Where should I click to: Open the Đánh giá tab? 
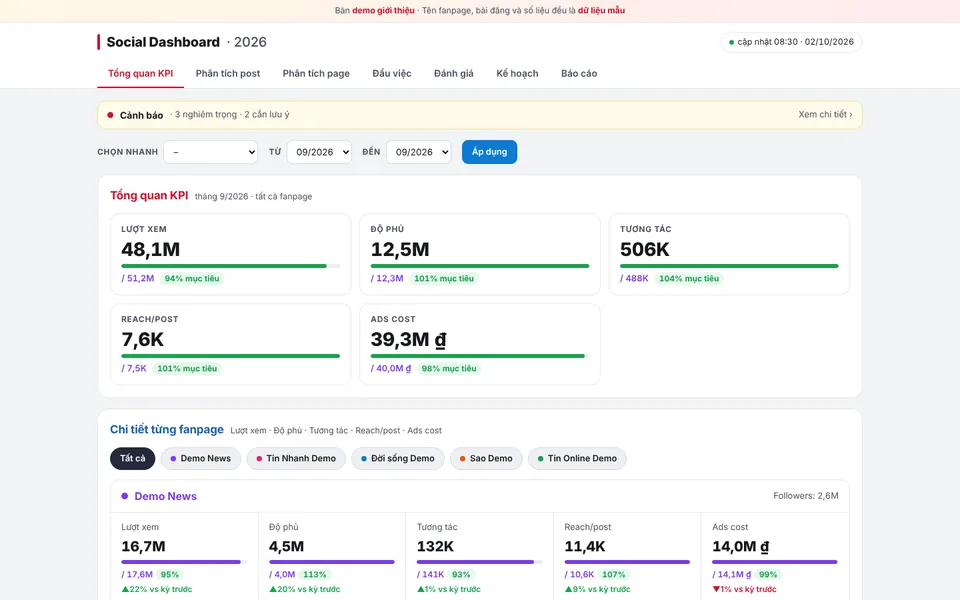click(x=454, y=73)
